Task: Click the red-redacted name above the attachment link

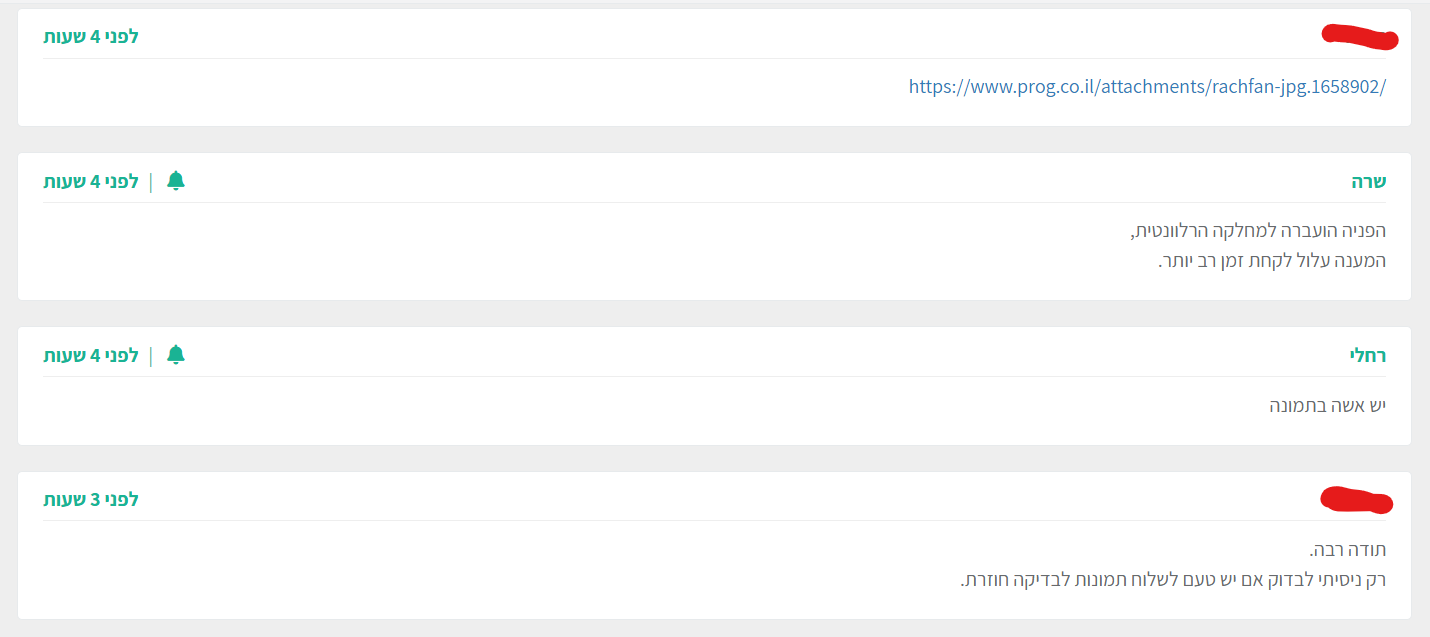Action: (1359, 37)
